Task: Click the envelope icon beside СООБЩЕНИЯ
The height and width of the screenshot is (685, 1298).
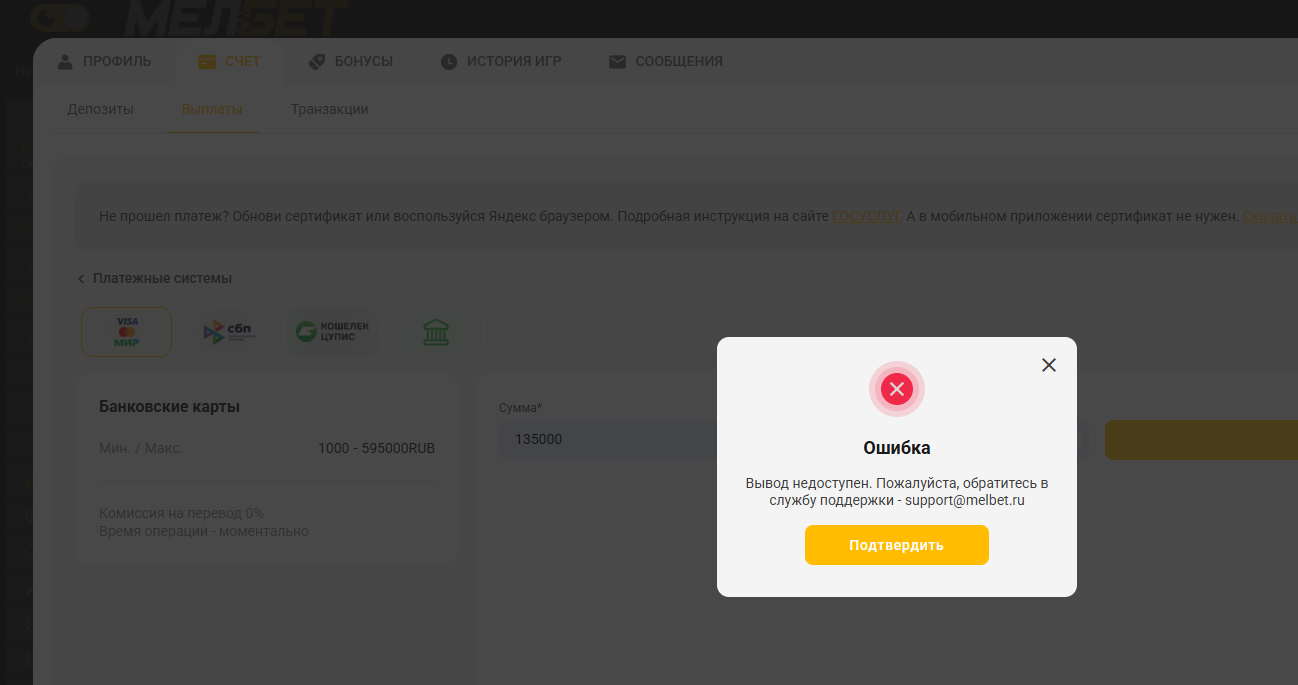Action: click(617, 61)
